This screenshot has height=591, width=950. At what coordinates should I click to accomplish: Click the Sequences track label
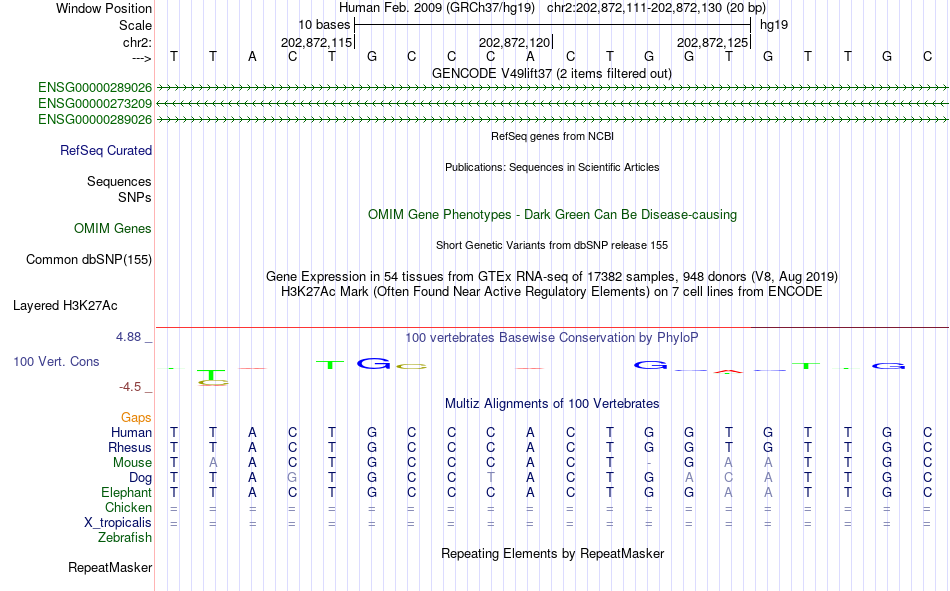pos(119,181)
